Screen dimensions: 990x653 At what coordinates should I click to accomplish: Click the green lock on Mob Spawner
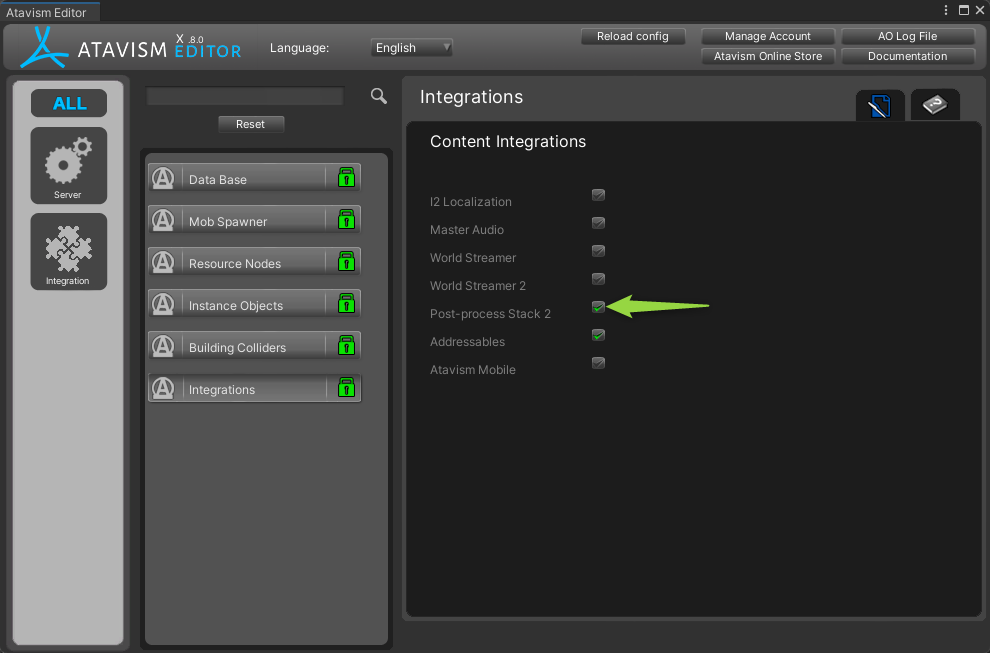tap(346, 220)
